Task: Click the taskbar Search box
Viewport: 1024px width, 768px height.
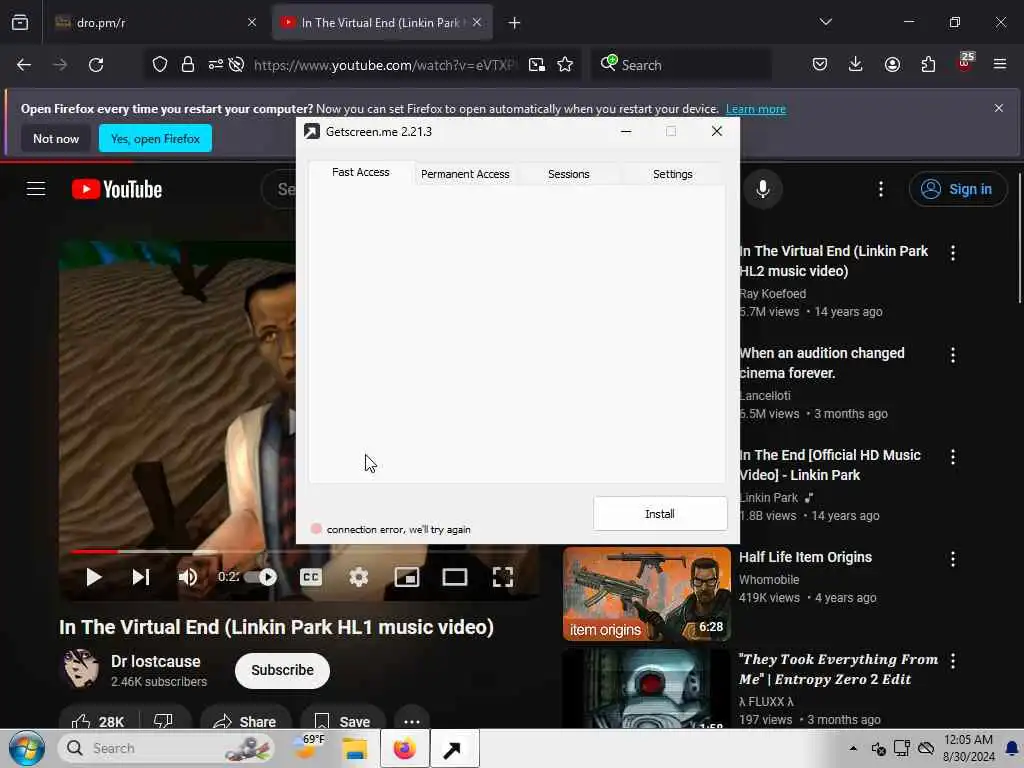Action: (x=168, y=748)
